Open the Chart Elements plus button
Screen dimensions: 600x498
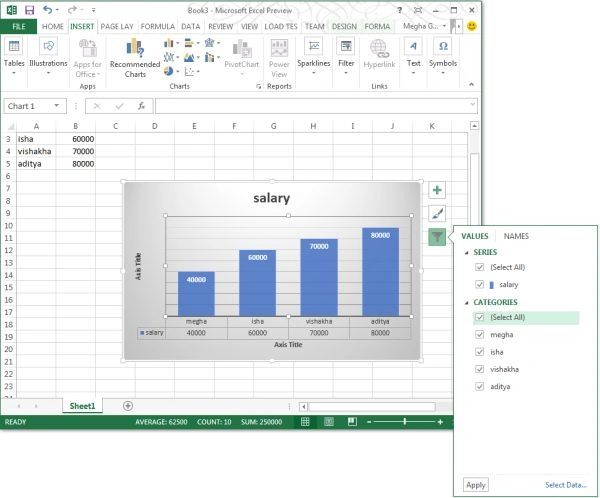coord(437,190)
